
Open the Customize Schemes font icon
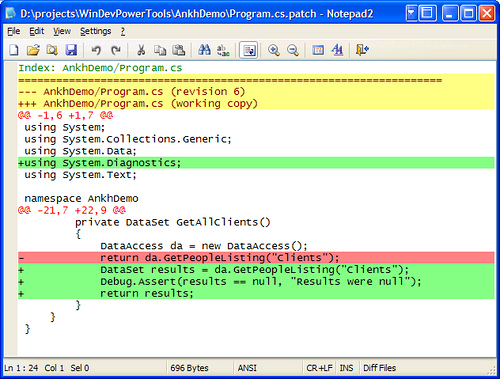pos(337,50)
